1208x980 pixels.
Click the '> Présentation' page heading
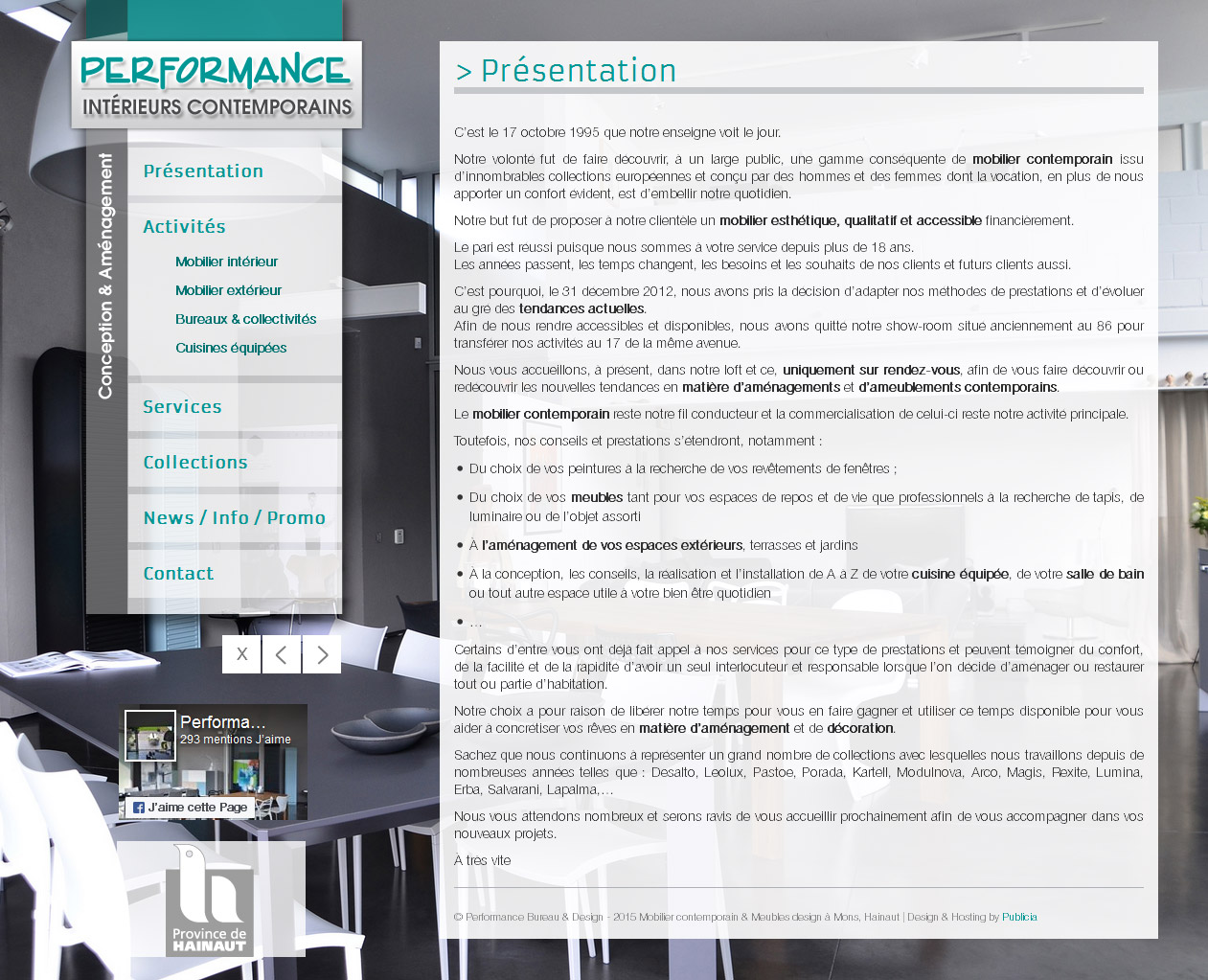[x=566, y=71]
